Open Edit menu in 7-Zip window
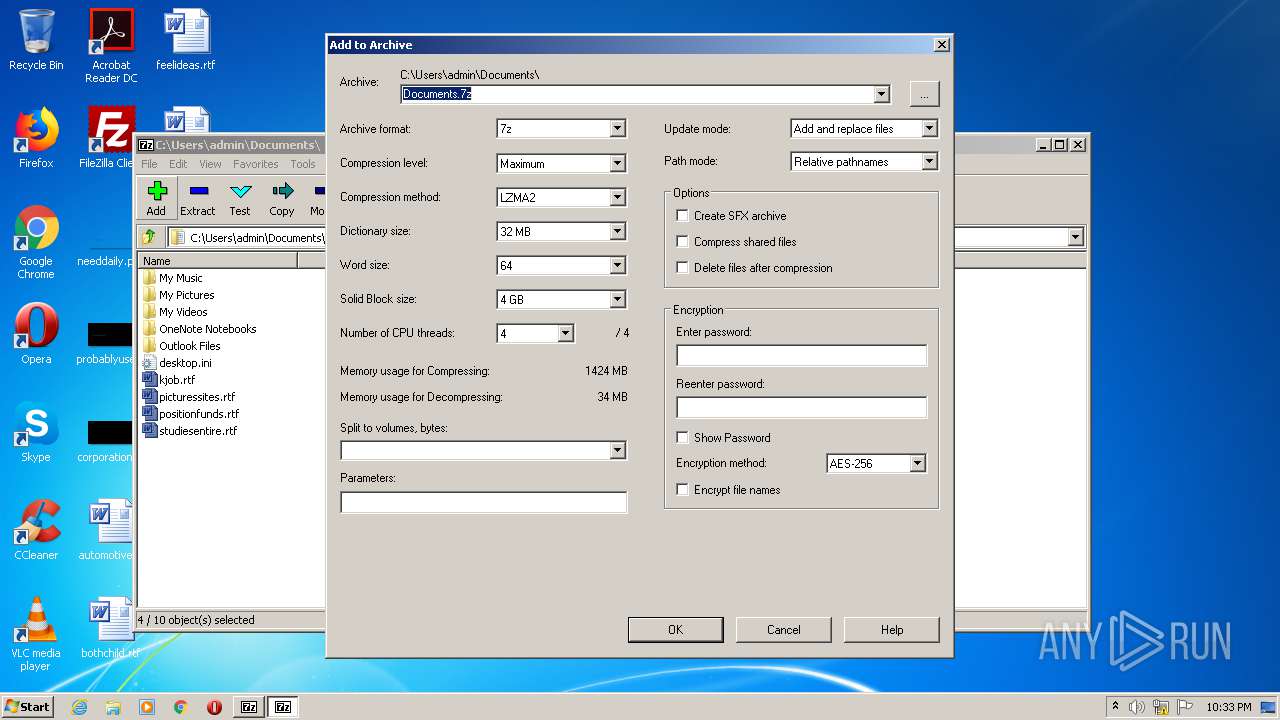1280x720 pixels. pos(178,164)
